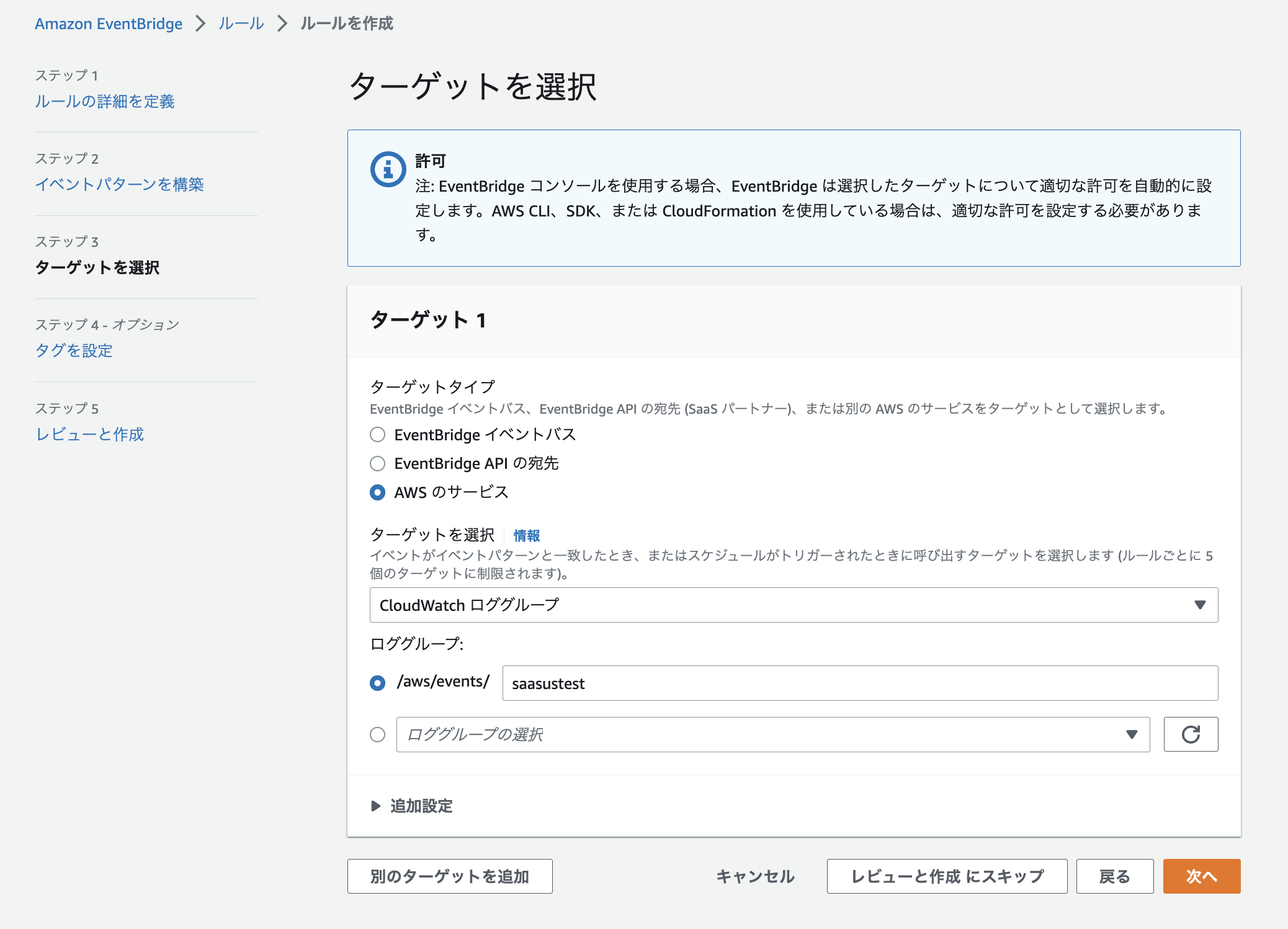This screenshot has width=1288, height=929.
Task: Open the ルール breadcrumb link
Action: [241, 24]
